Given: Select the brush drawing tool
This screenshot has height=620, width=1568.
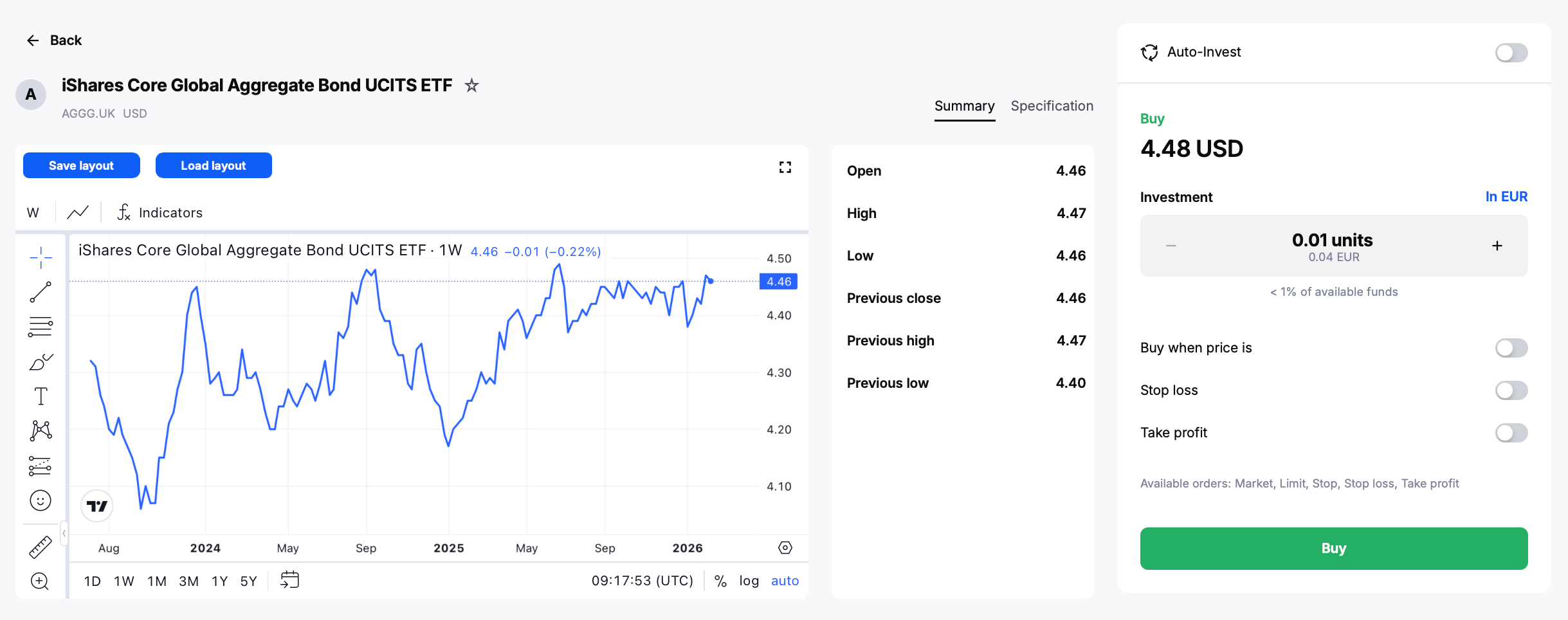Looking at the screenshot, I should tap(41, 361).
